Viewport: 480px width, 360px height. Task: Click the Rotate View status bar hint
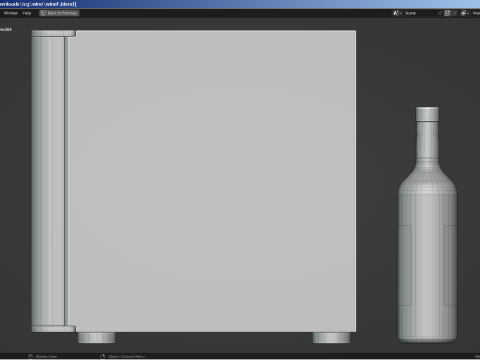tap(43, 356)
